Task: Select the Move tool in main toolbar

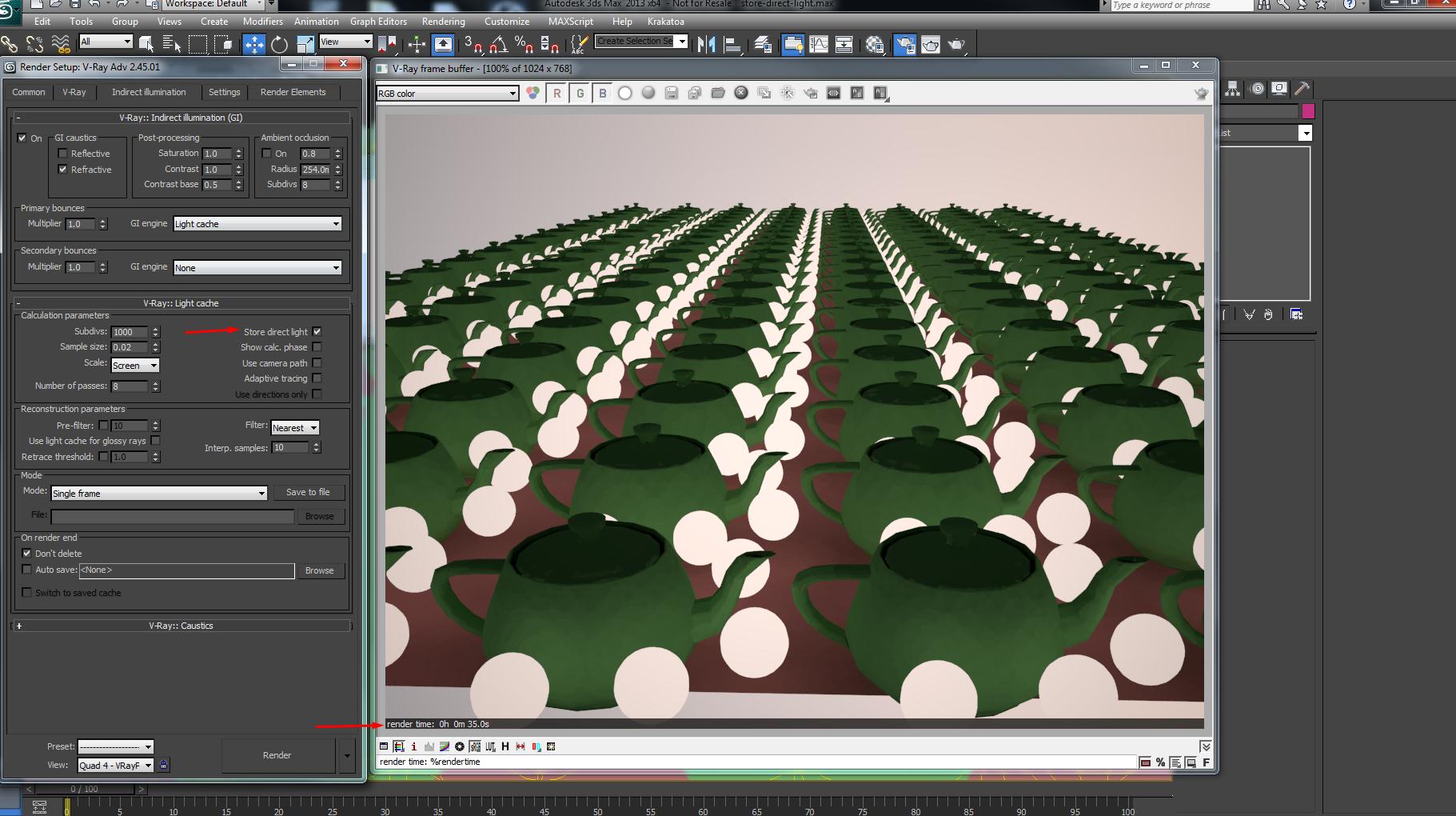Action: pyautogui.click(x=254, y=44)
